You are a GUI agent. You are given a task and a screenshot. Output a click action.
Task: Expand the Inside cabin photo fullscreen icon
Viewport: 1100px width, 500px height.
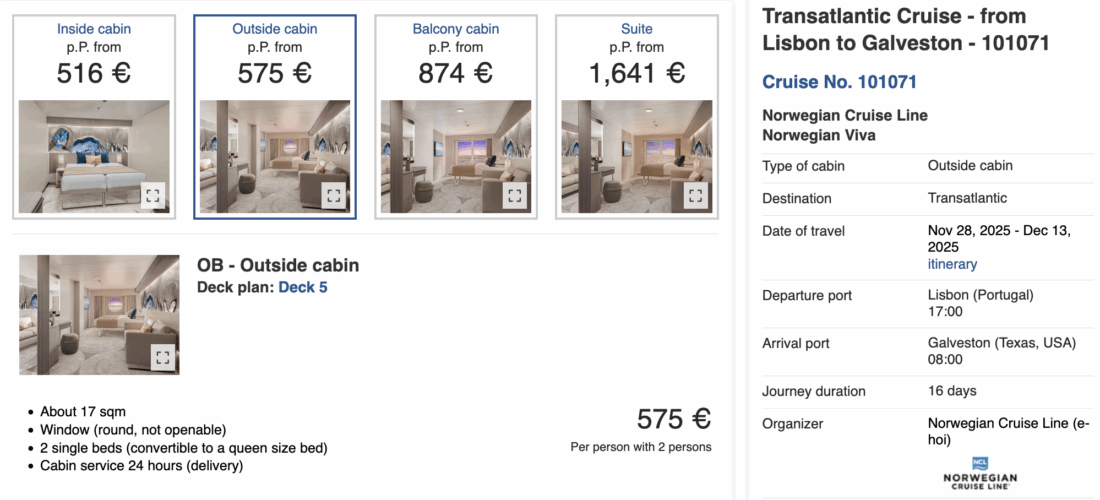[x=153, y=196]
